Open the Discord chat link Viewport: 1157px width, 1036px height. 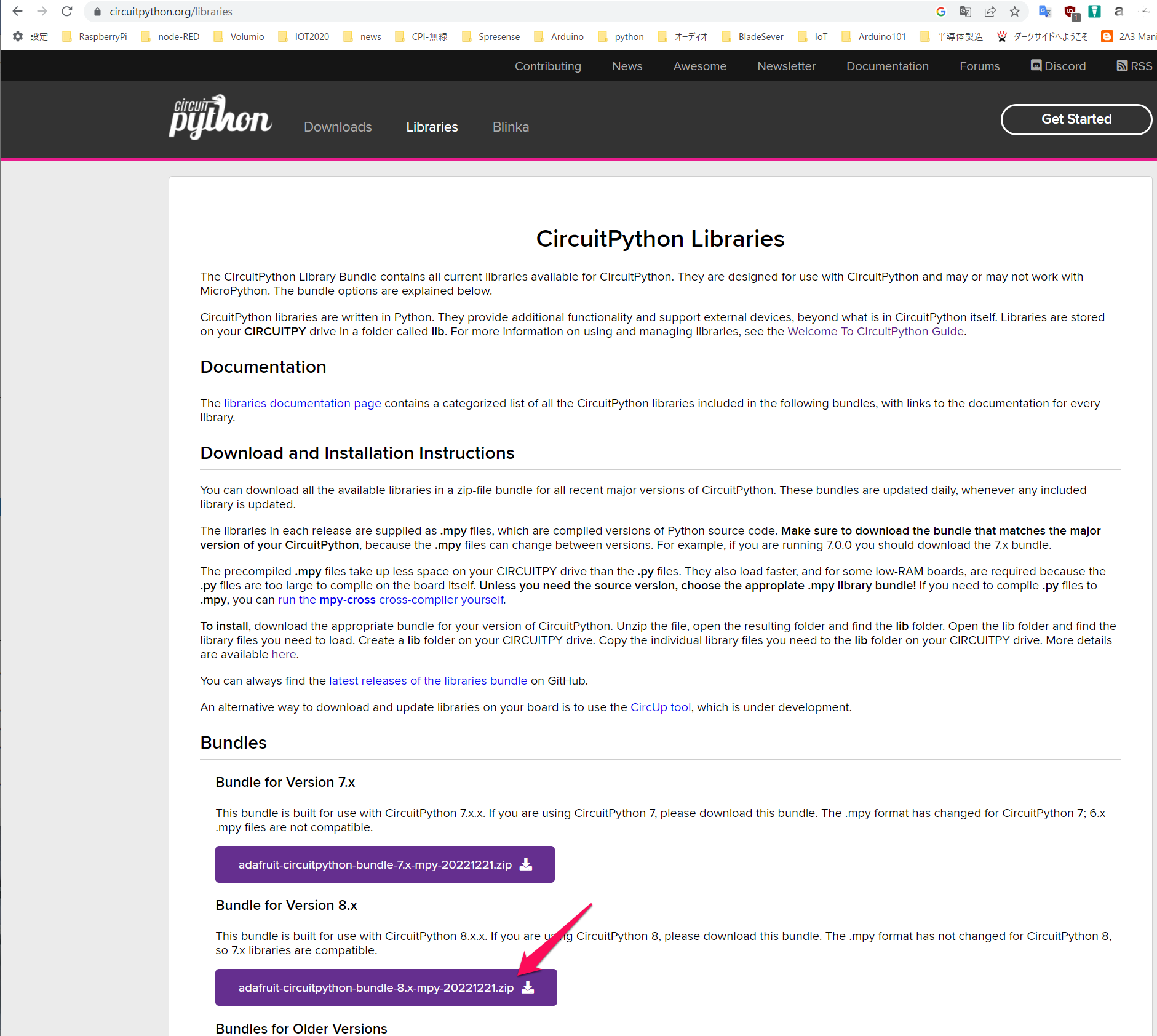click(x=1058, y=66)
